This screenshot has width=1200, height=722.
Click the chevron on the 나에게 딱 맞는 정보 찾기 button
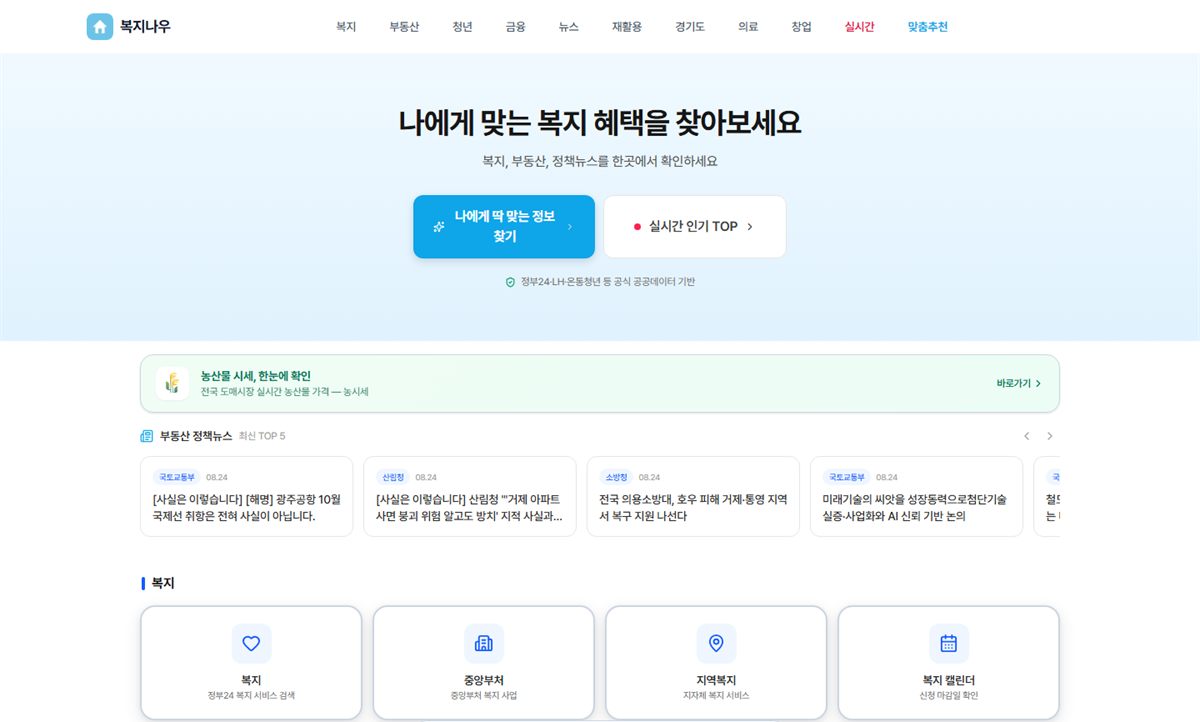click(x=570, y=227)
